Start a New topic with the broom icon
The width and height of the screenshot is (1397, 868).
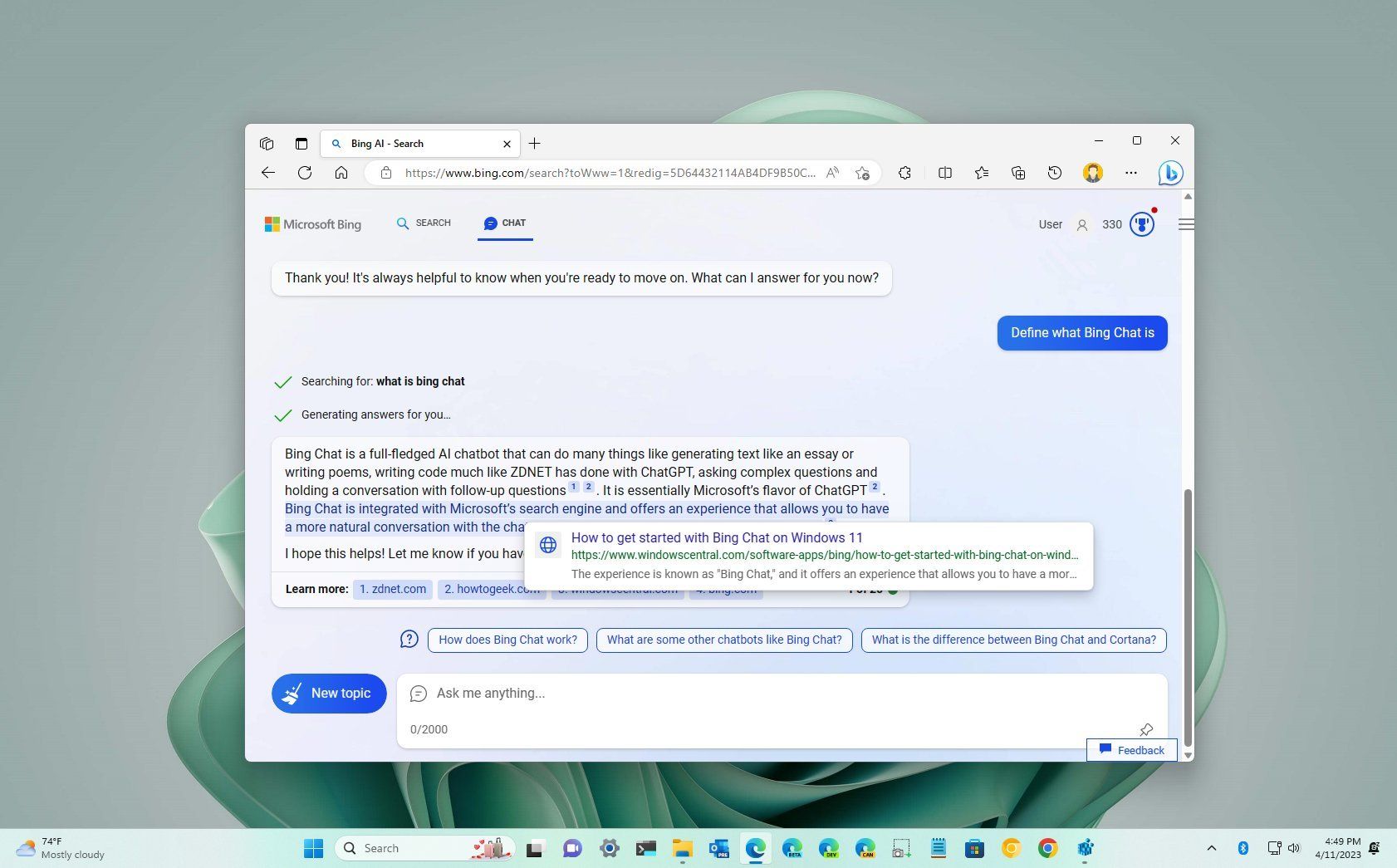pyautogui.click(x=329, y=693)
